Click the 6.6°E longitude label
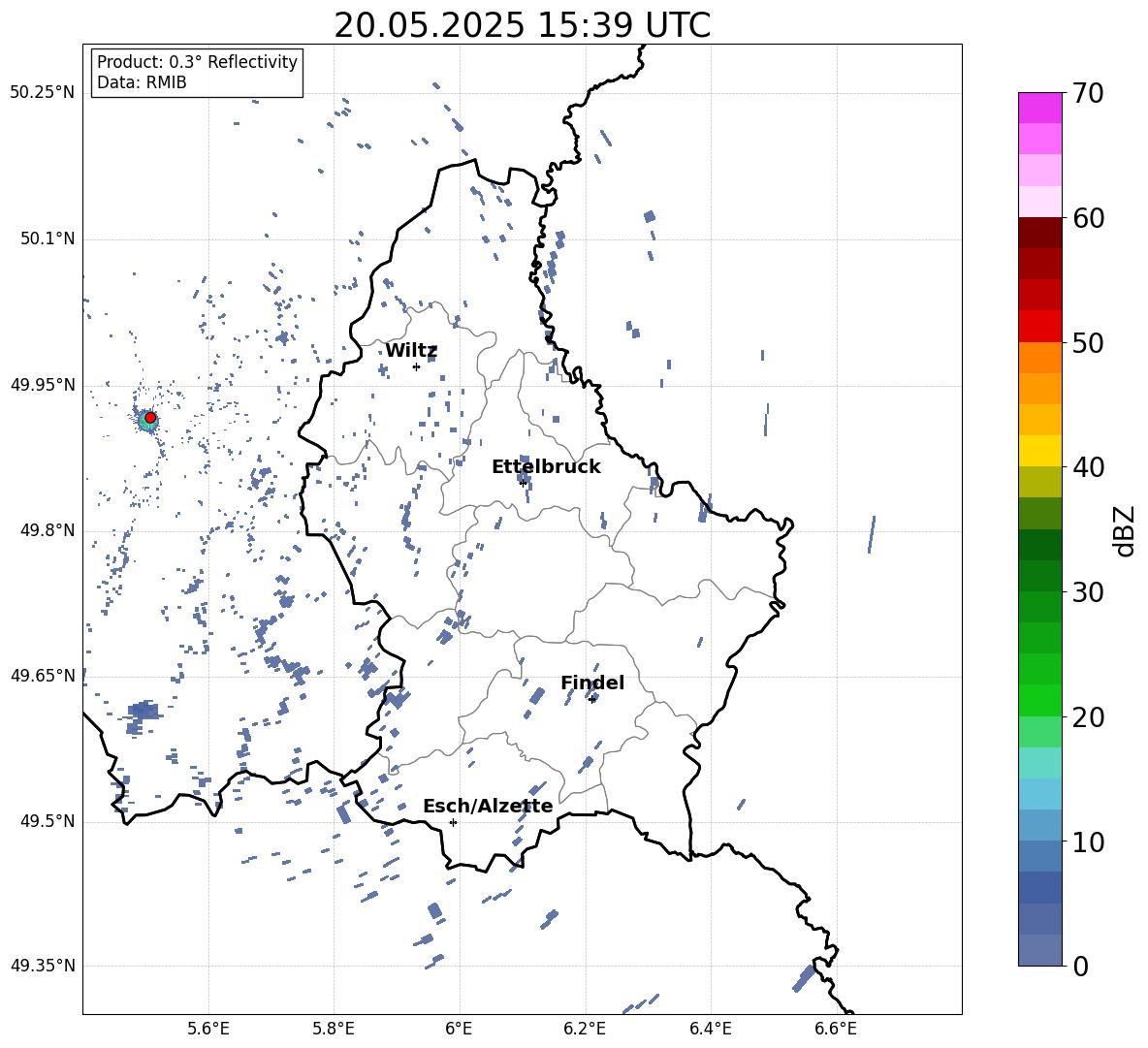This screenshot has height=1048, width=1148. pyautogui.click(x=836, y=1029)
